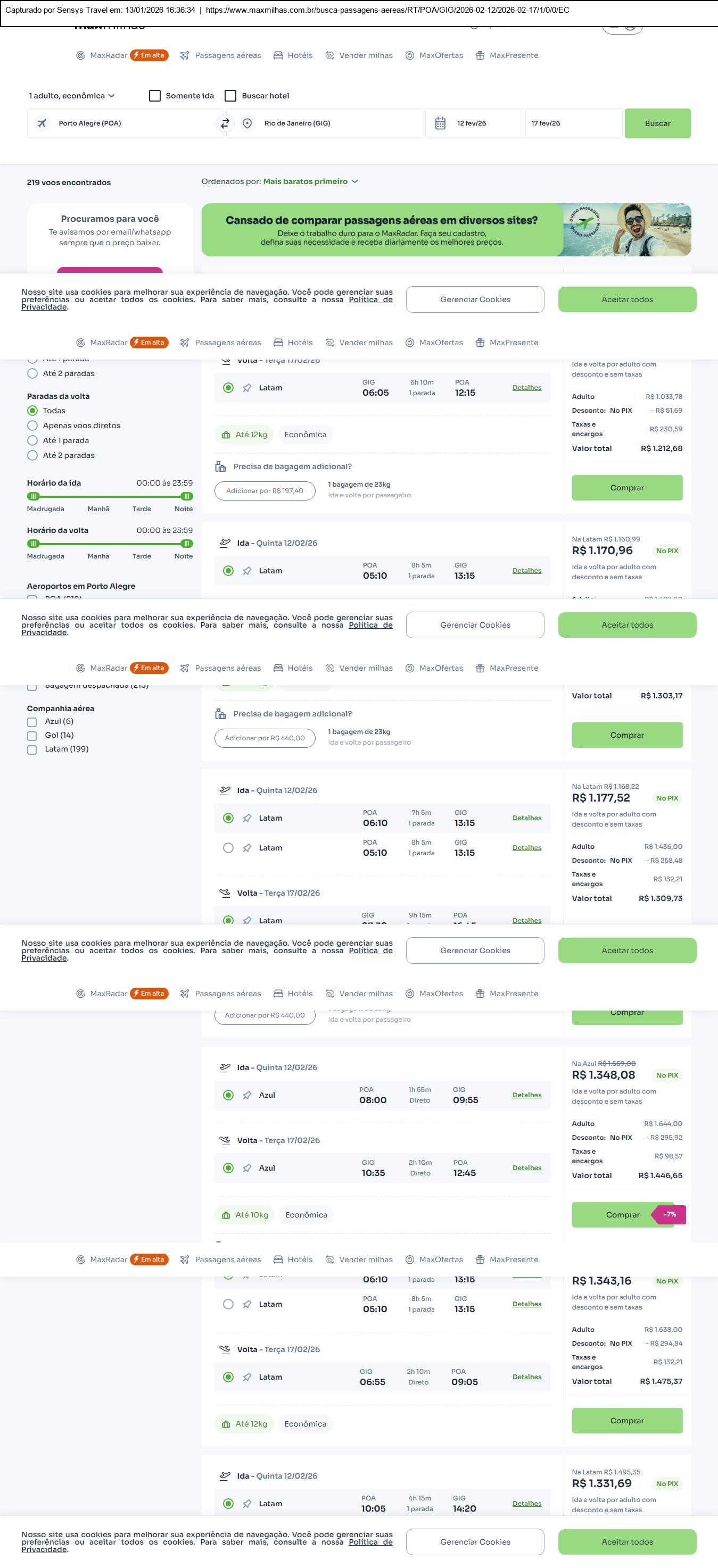Screen dimensions: 718x1568
Task: Click the luggage icon on Até 10kg tag
Action: pyautogui.click(x=226, y=1215)
